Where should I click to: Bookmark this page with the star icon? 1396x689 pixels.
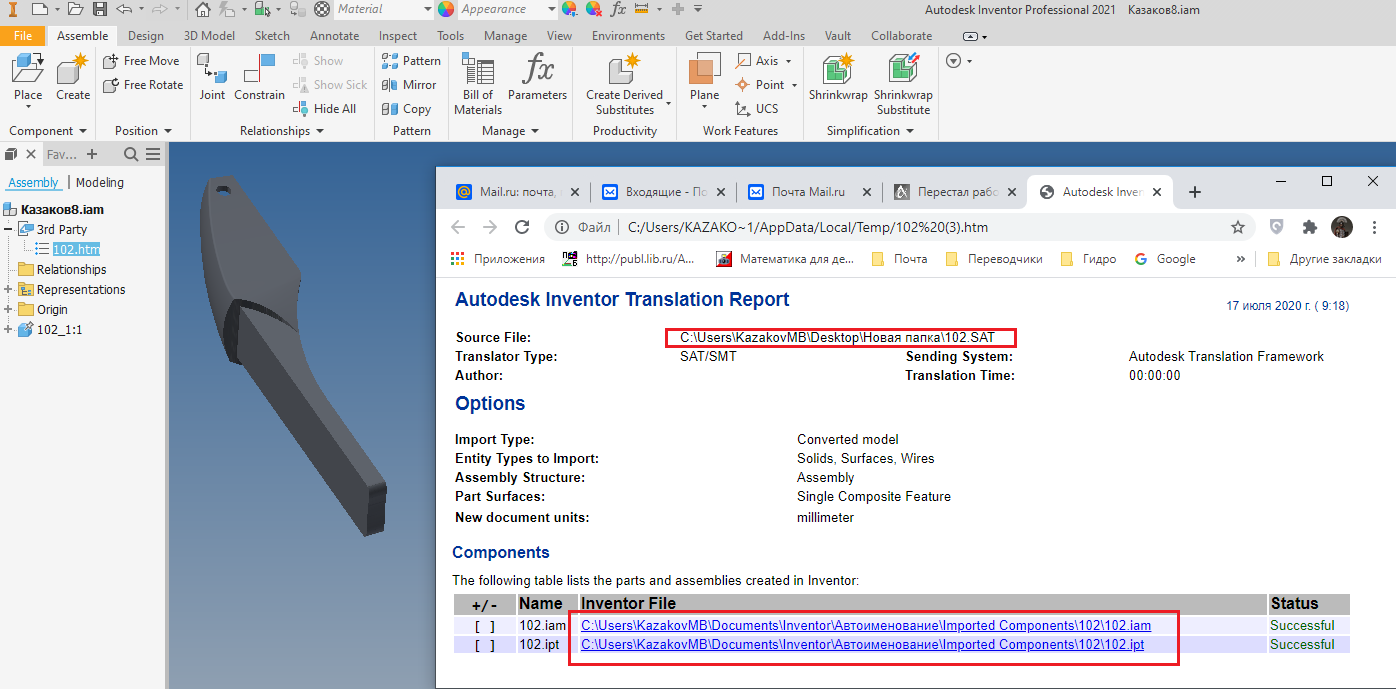tap(1238, 227)
